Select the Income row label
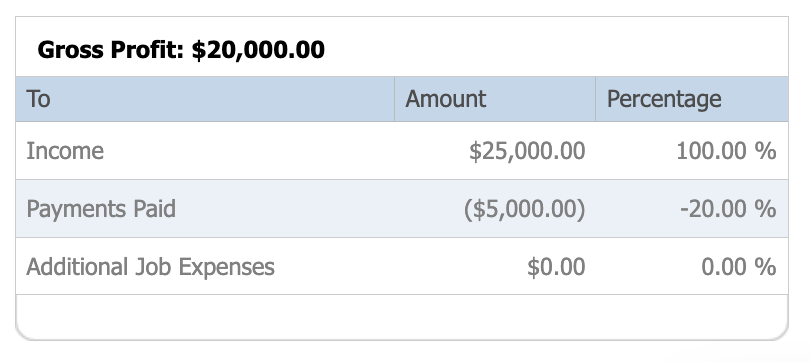This screenshot has width=810, height=362. [x=65, y=151]
